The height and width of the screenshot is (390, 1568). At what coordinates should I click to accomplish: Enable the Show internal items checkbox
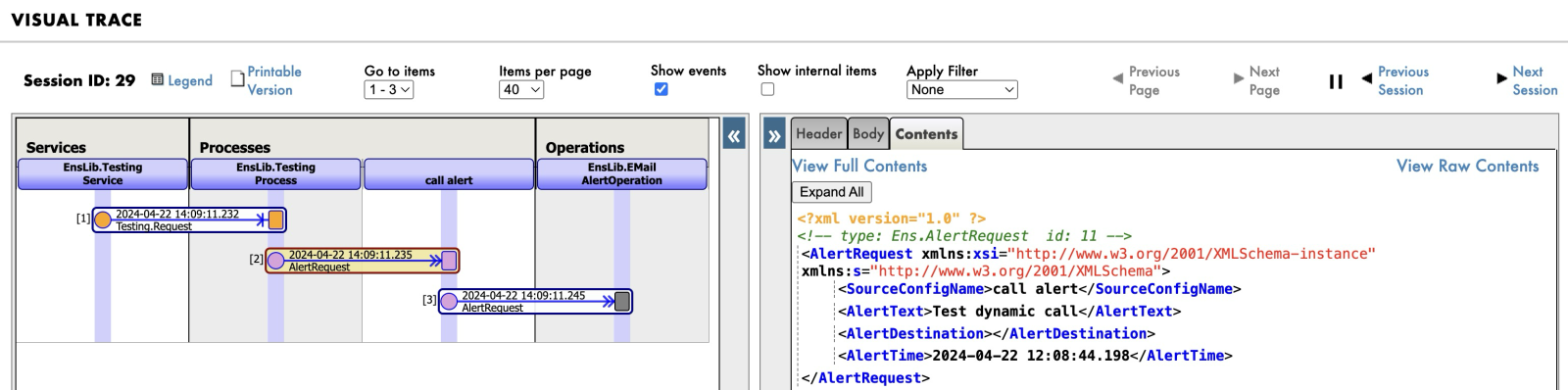point(767,89)
